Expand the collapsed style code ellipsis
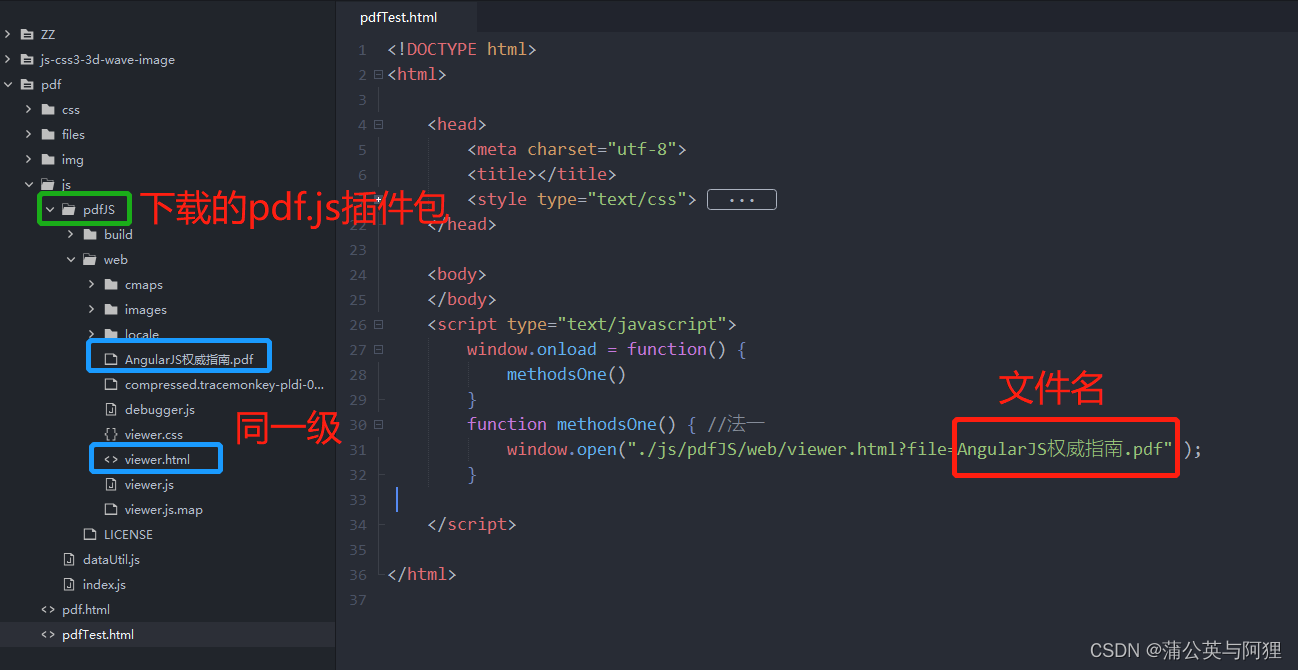Image resolution: width=1298 pixels, height=670 pixels. click(742, 199)
